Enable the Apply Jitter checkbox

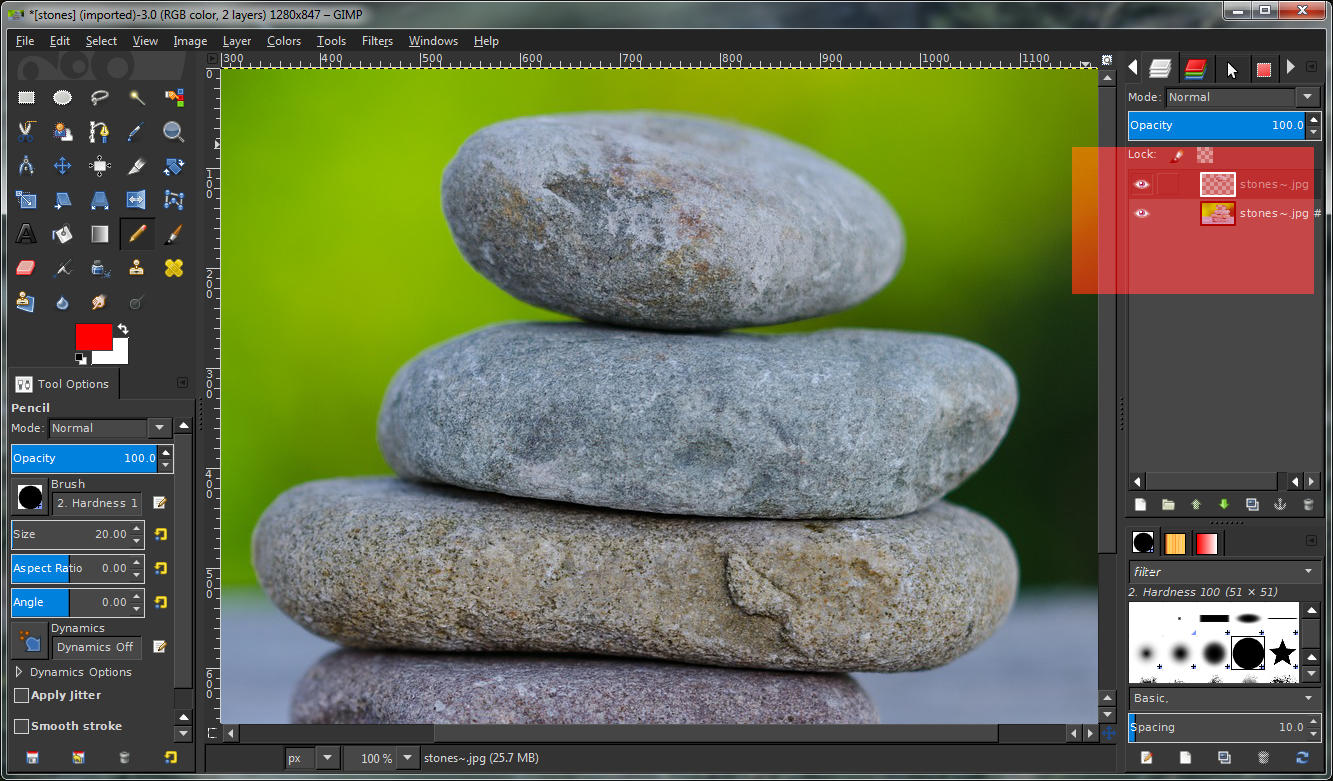[21, 695]
